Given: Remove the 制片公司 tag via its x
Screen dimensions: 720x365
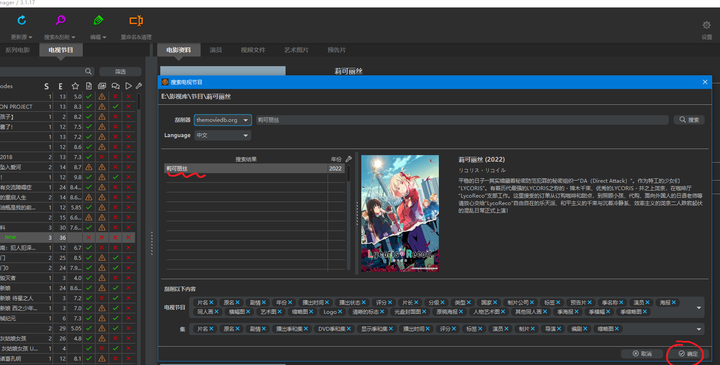Looking at the screenshot, I should [x=532, y=303].
